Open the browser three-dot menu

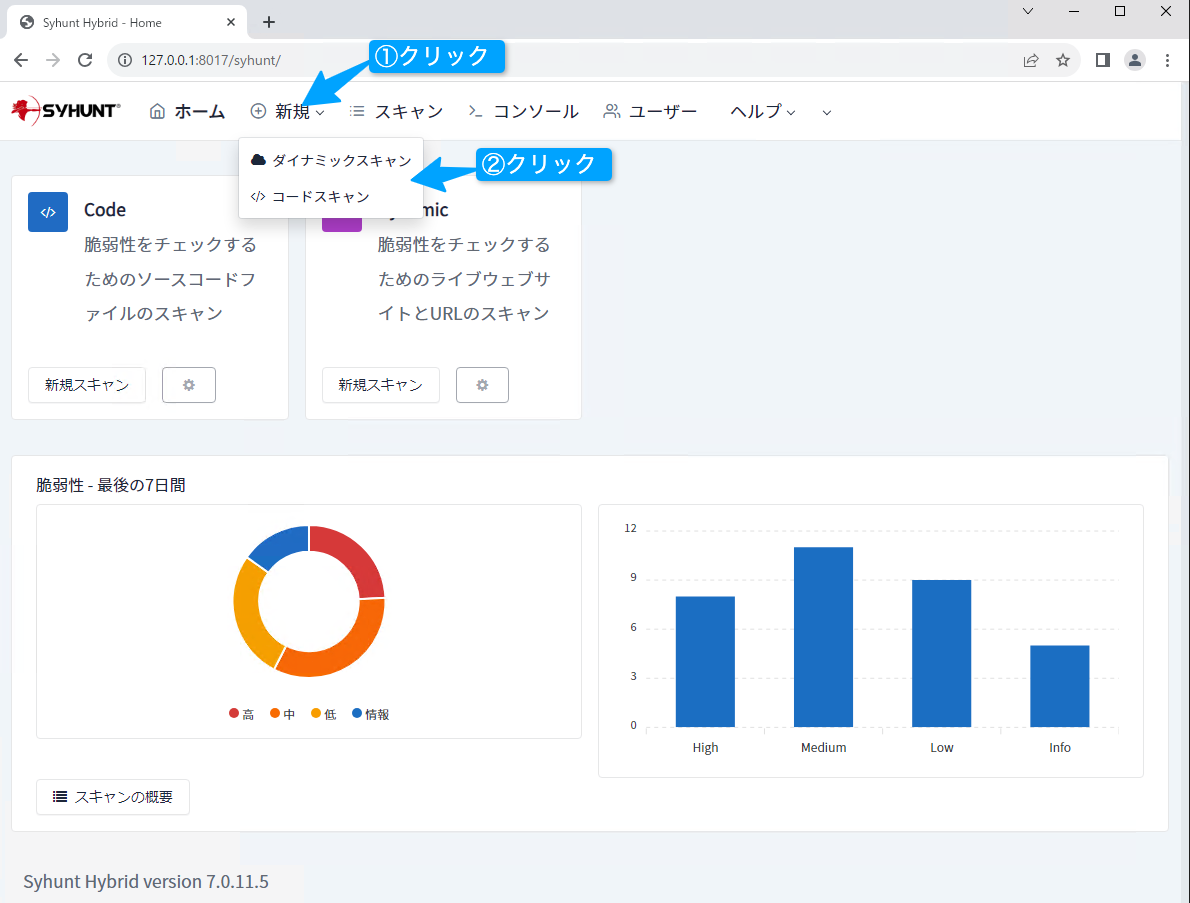point(1167,60)
